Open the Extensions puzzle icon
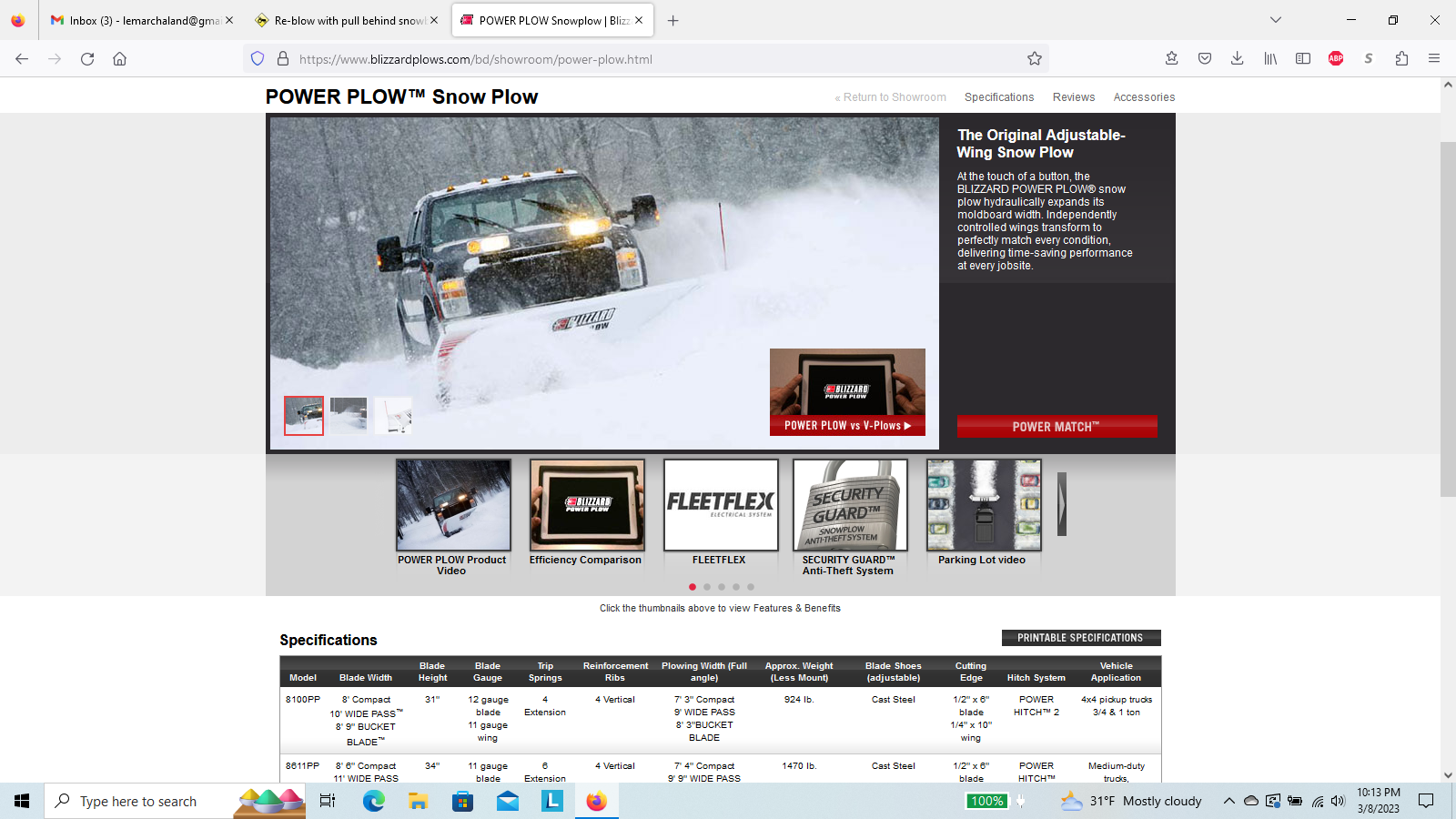Viewport: 1456px width, 819px height. tap(1401, 59)
